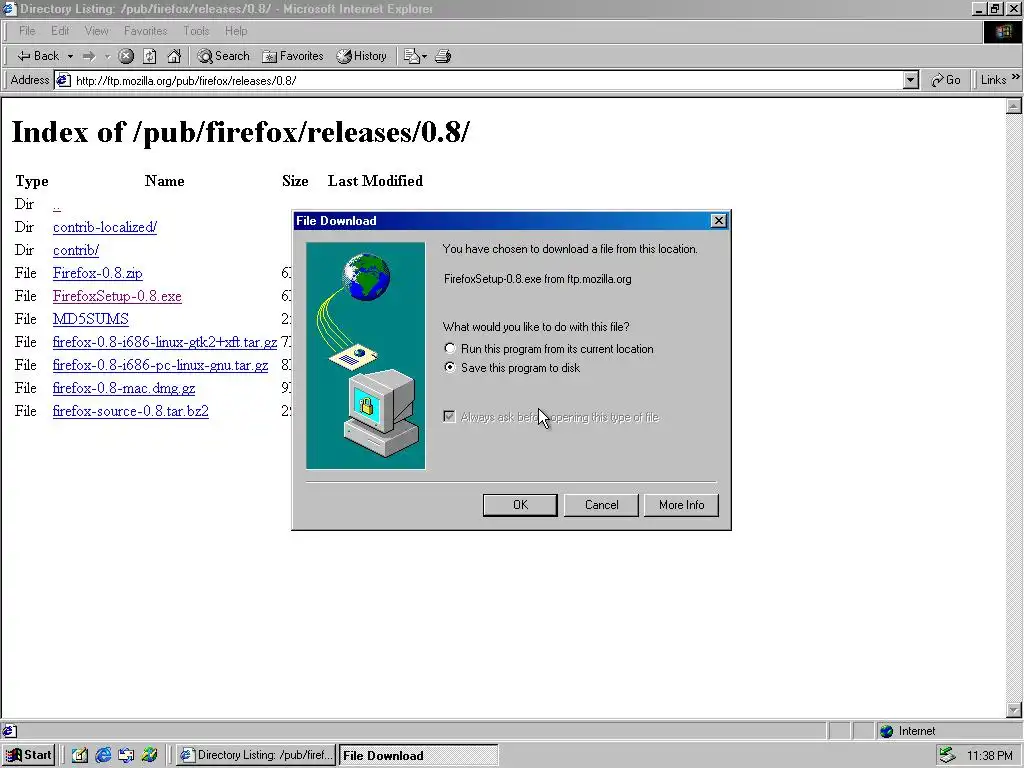Click the 'Last Modified' column header text
This screenshot has height=768, width=1024.
376,181
